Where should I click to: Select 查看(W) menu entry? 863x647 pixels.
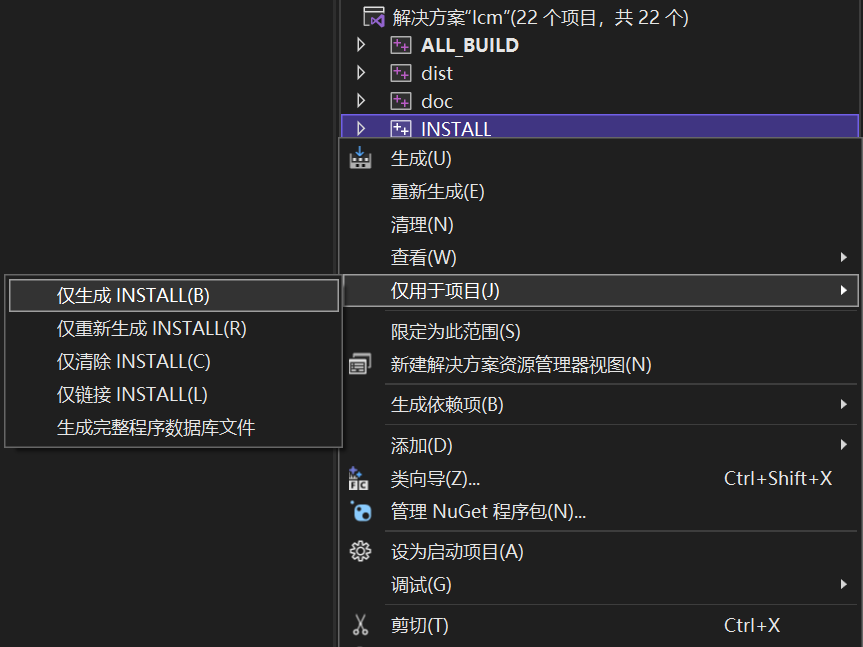click(x=600, y=257)
